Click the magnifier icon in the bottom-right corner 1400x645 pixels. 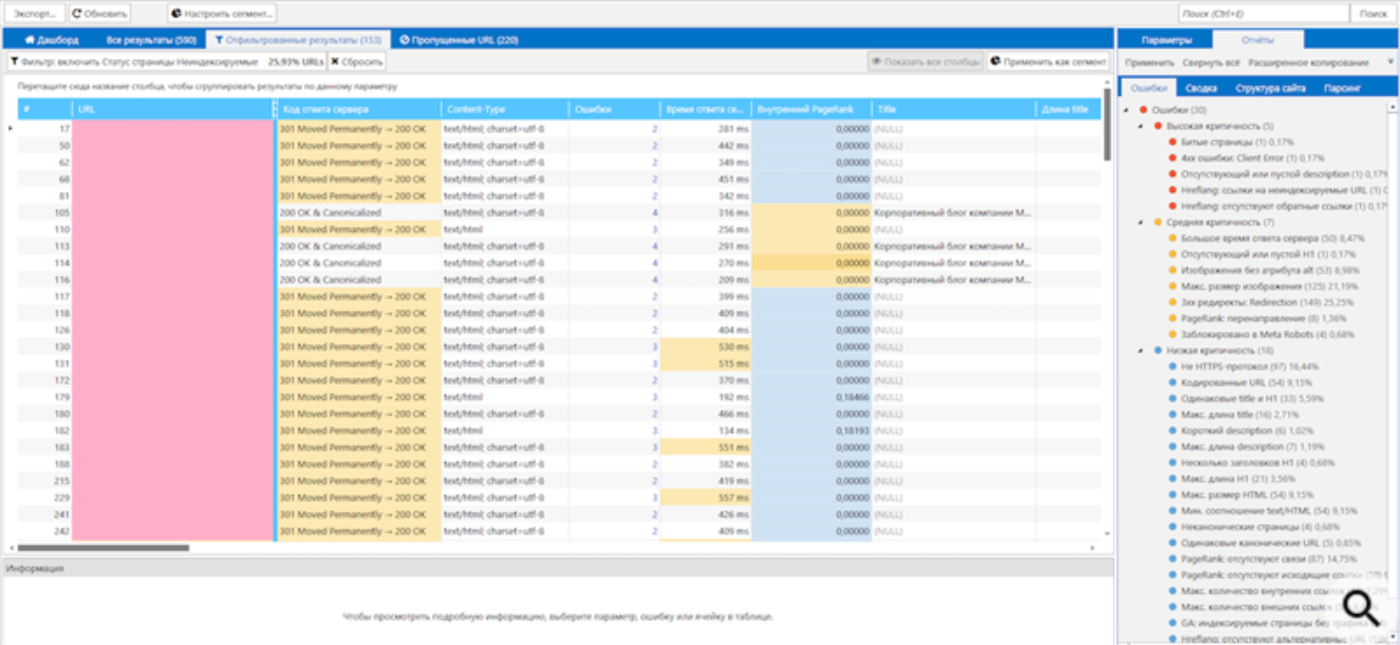coord(1361,608)
